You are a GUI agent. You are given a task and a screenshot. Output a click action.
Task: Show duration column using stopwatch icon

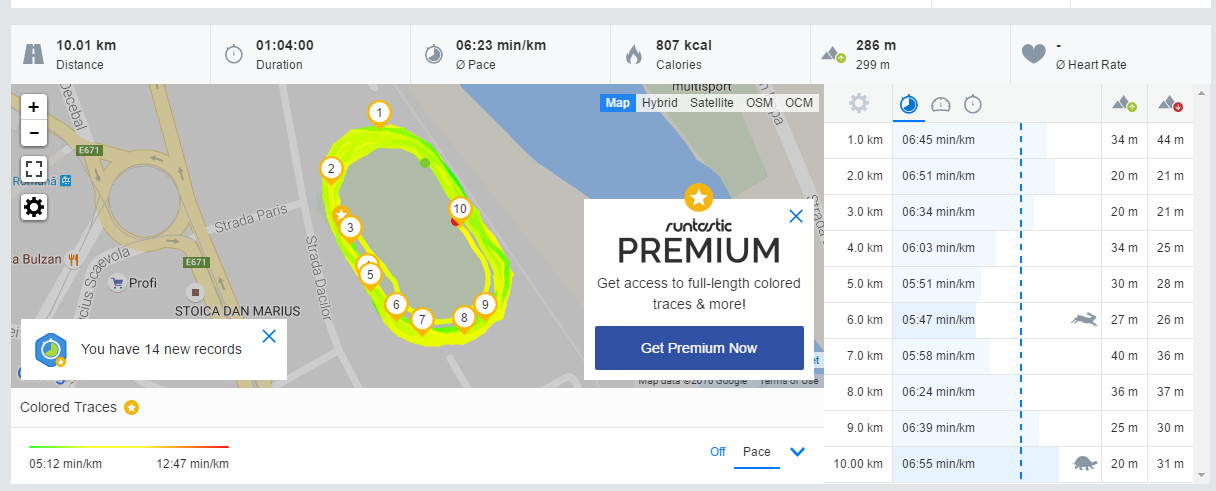973,104
